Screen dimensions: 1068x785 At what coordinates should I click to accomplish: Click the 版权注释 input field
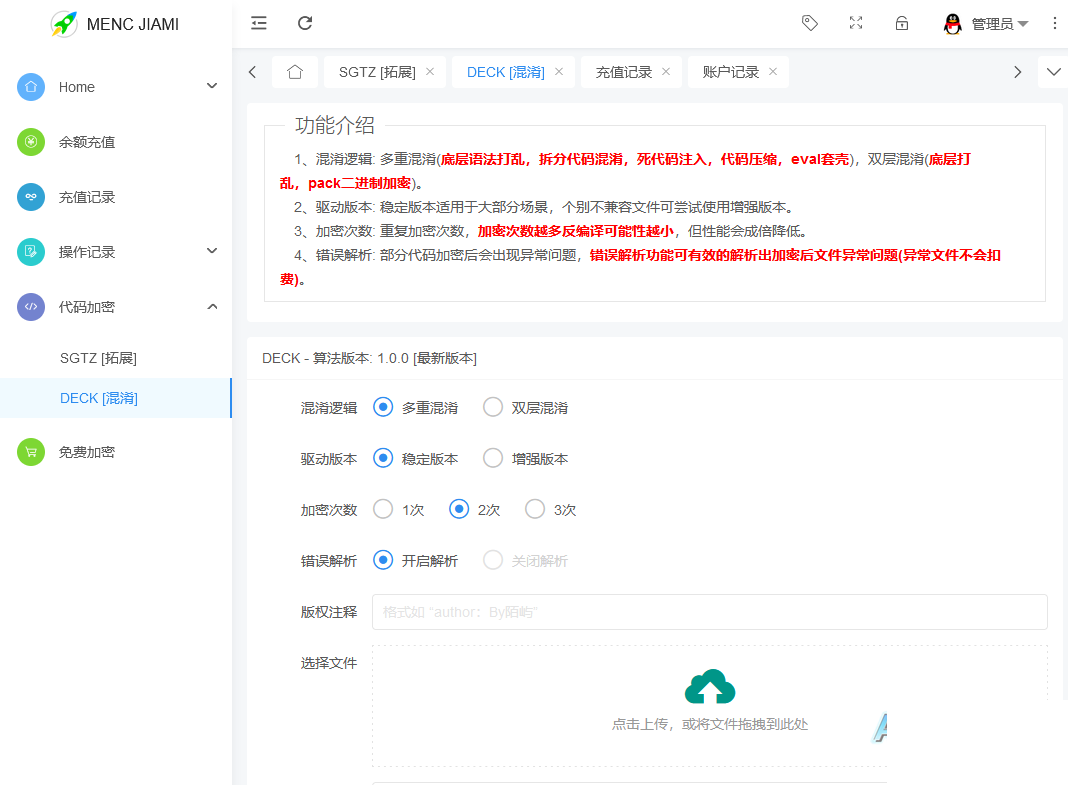click(x=709, y=612)
